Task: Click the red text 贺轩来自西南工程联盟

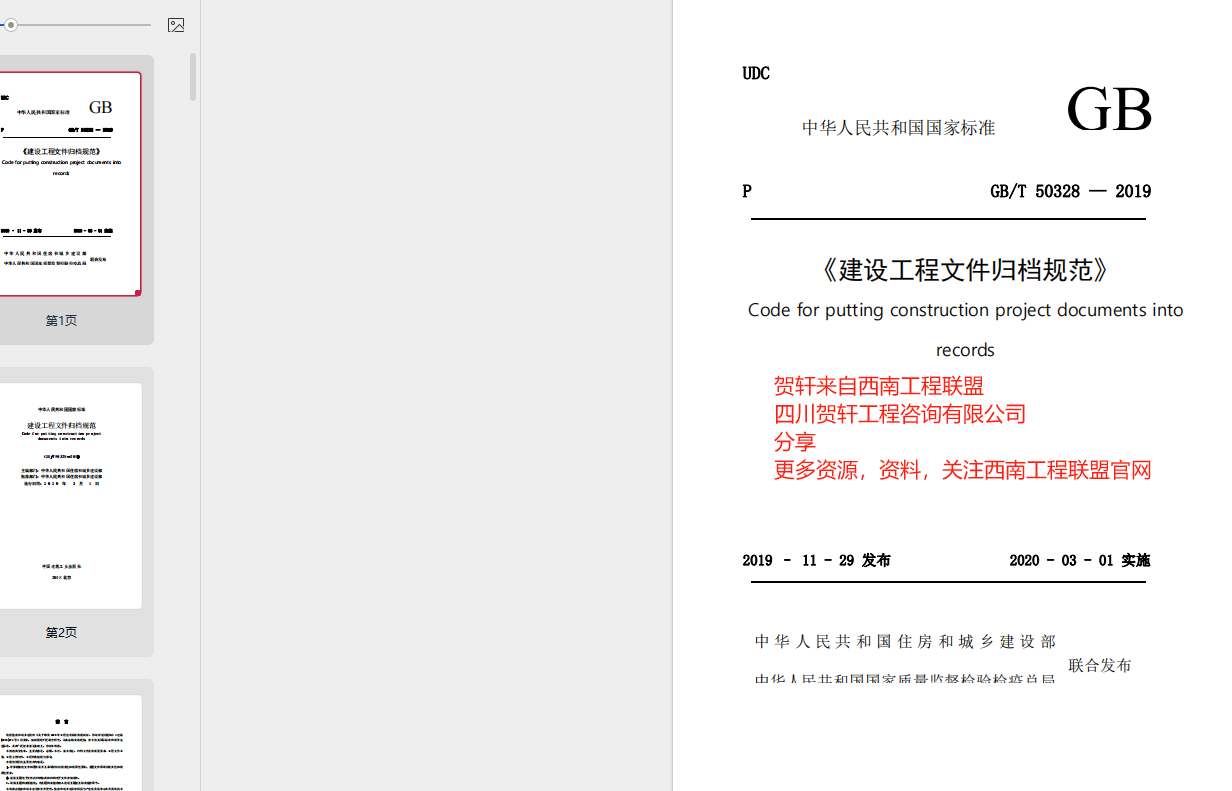Action: tap(878, 386)
